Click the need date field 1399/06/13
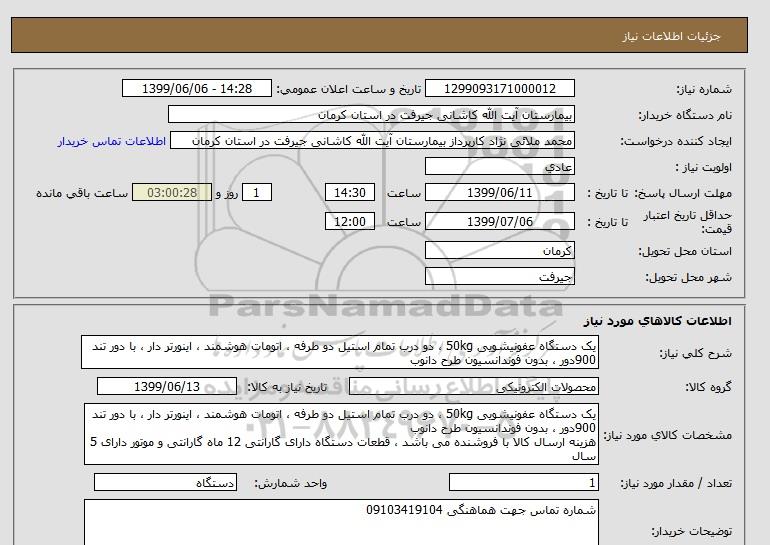This screenshot has height=545, width=770. coord(167,386)
